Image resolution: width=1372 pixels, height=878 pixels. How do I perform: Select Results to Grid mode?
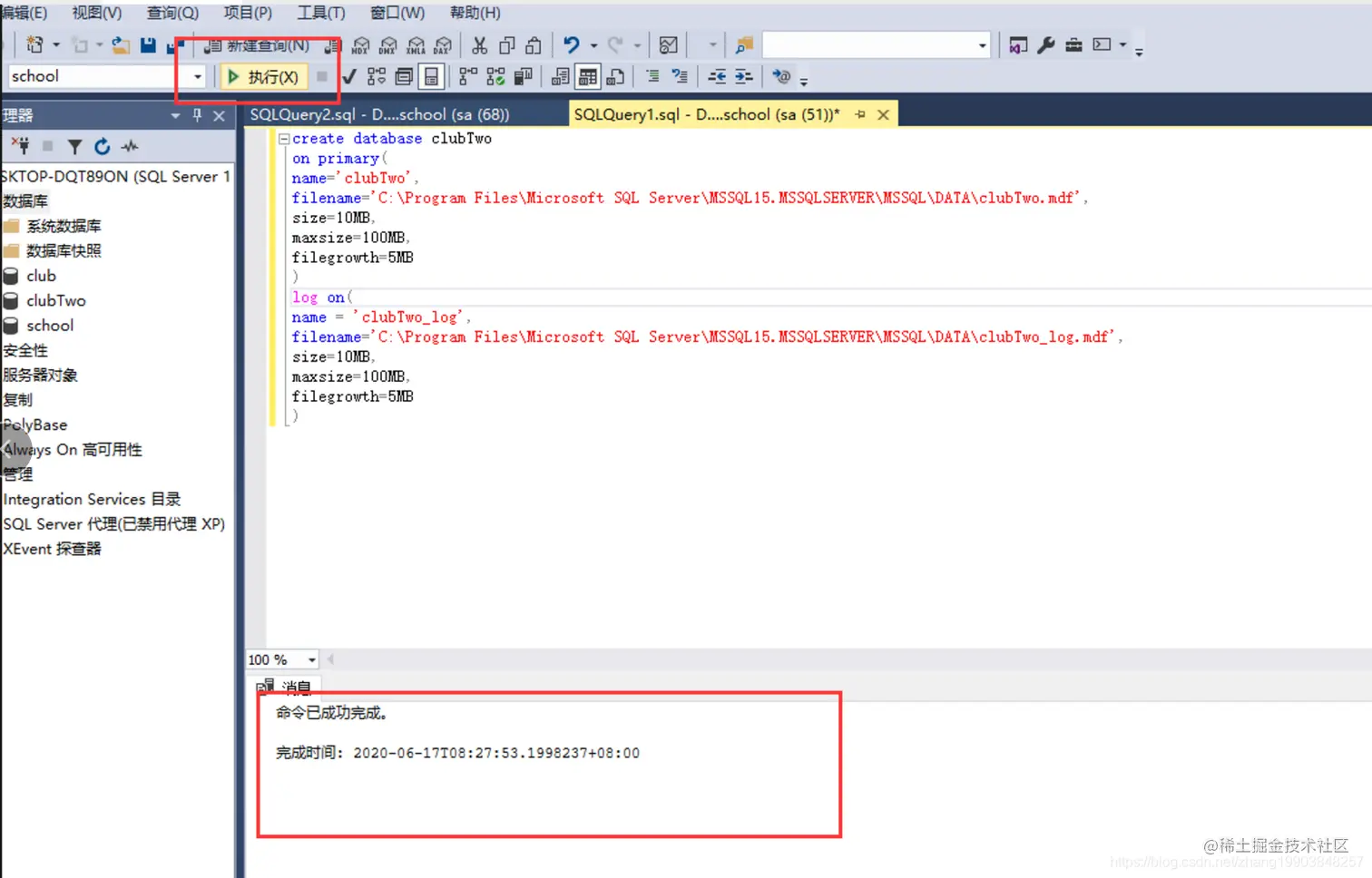pyautogui.click(x=588, y=77)
